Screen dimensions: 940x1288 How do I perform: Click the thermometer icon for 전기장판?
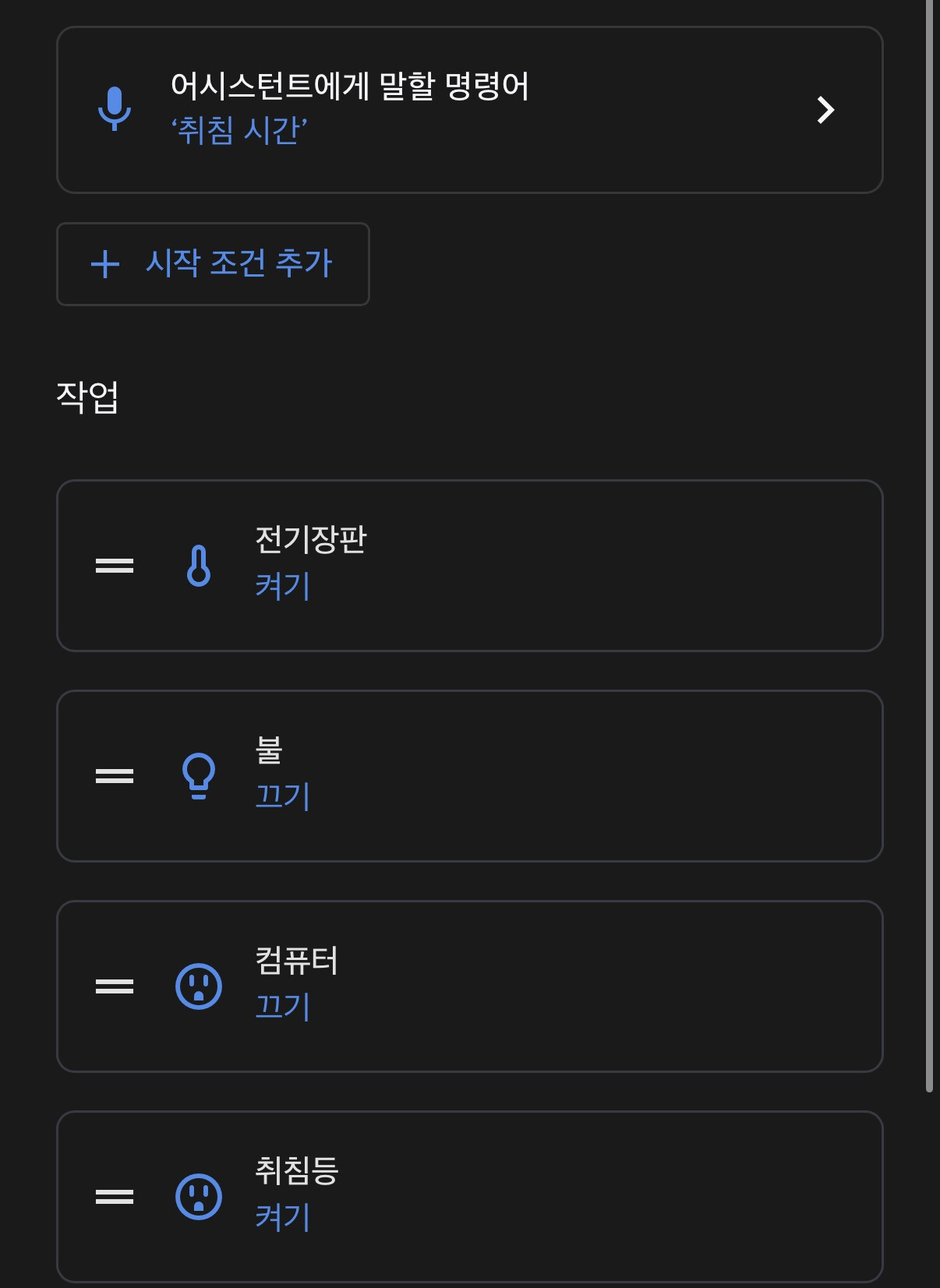click(x=199, y=566)
